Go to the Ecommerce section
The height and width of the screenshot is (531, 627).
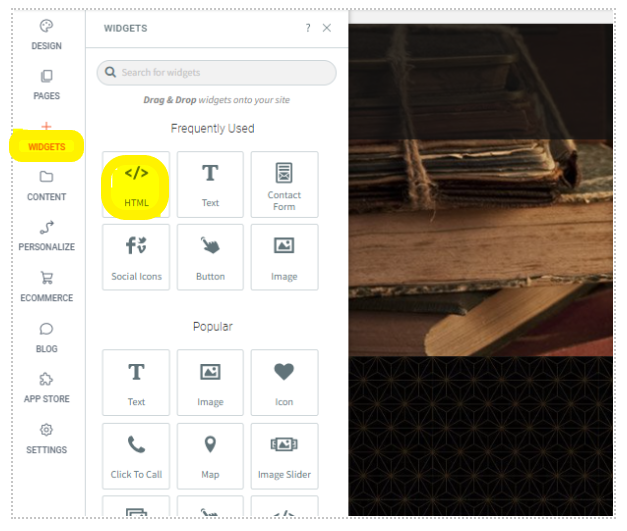pyautogui.click(x=46, y=287)
